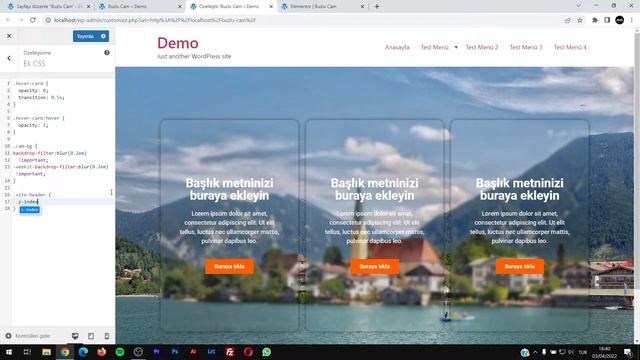Toggle the browser side panel icon
640x360 pixels.
(607, 20)
